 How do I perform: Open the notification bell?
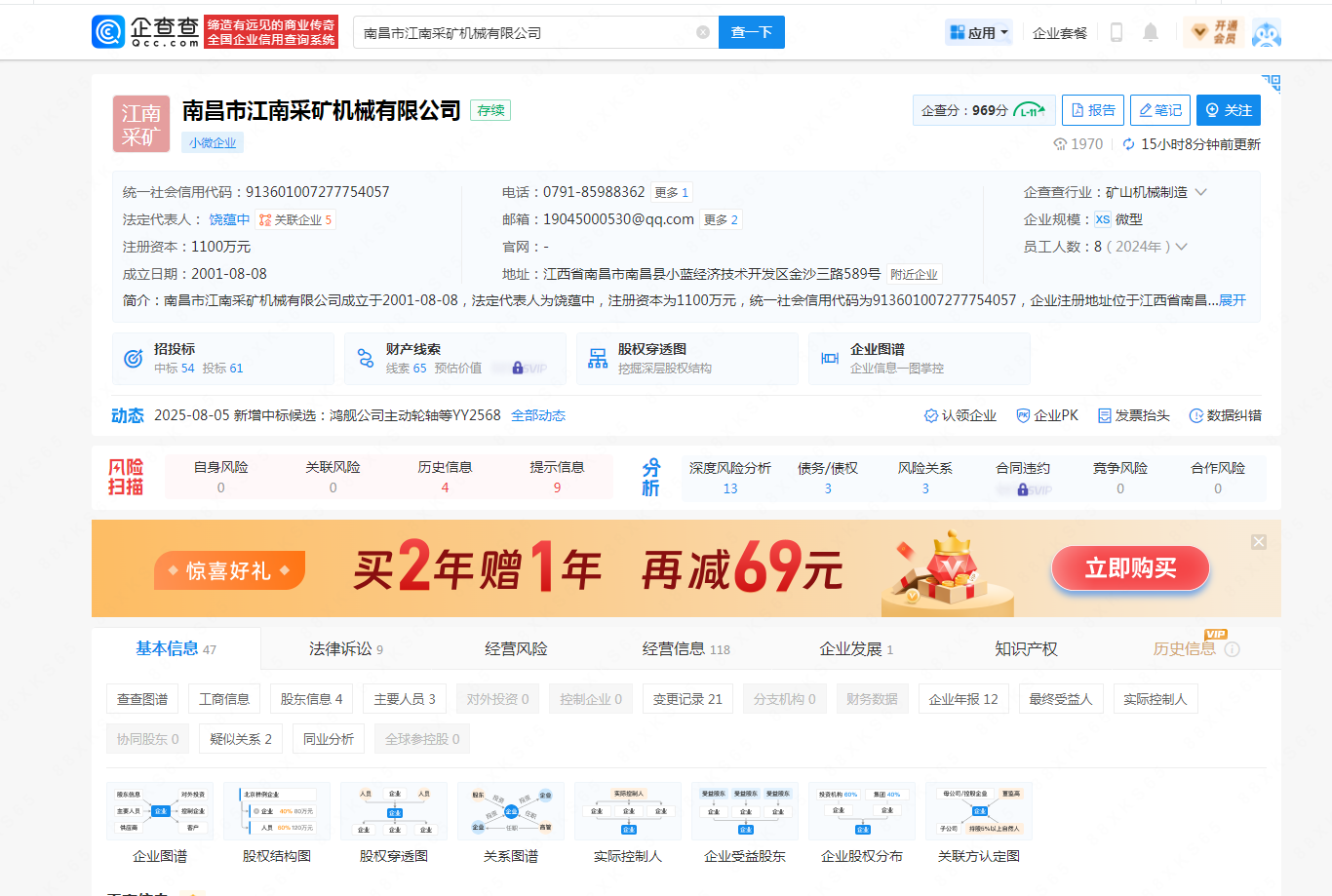[x=1151, y=32]
